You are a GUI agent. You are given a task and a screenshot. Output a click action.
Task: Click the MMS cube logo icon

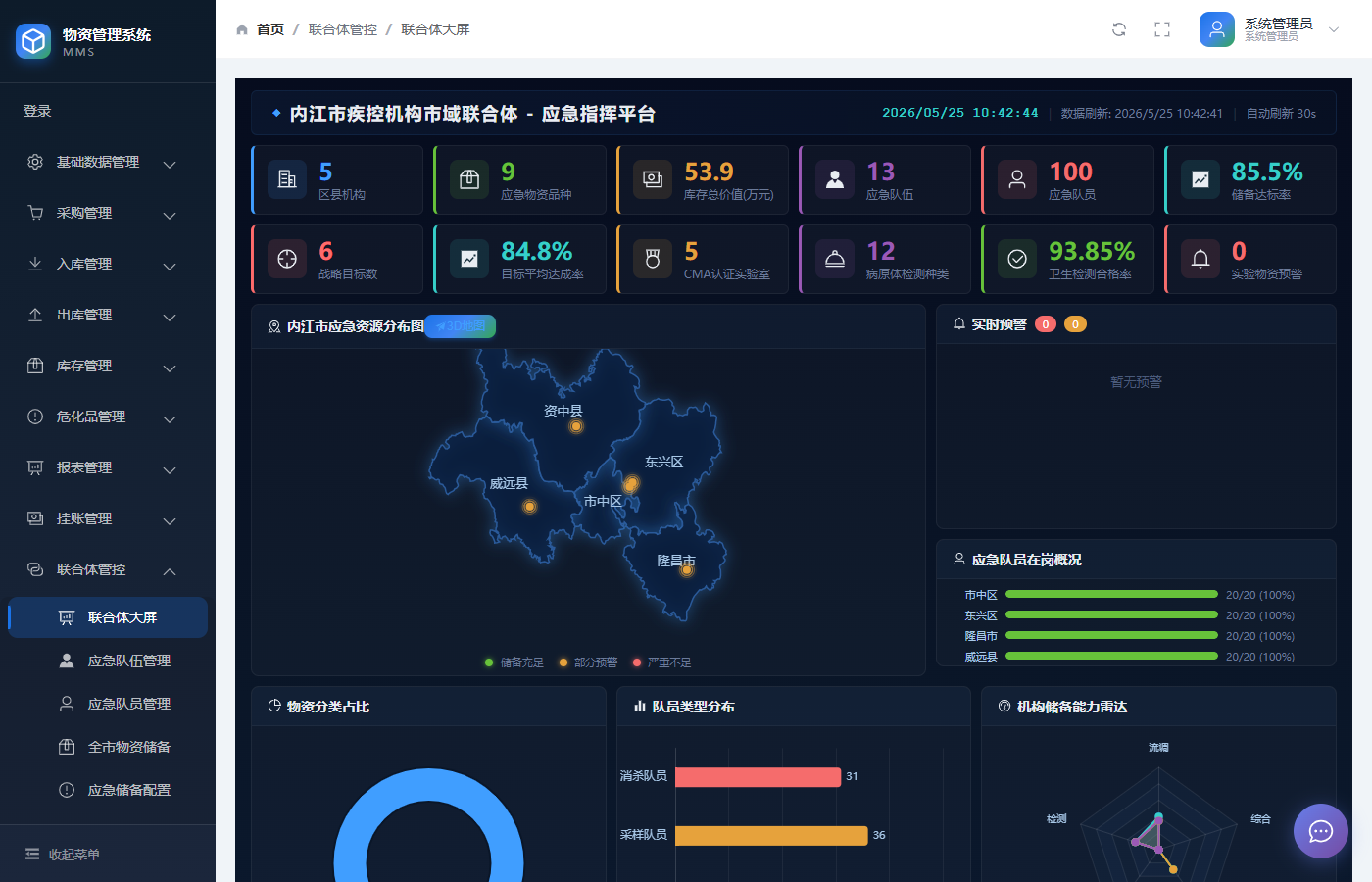pyautogui.click(x=33, y=41)
